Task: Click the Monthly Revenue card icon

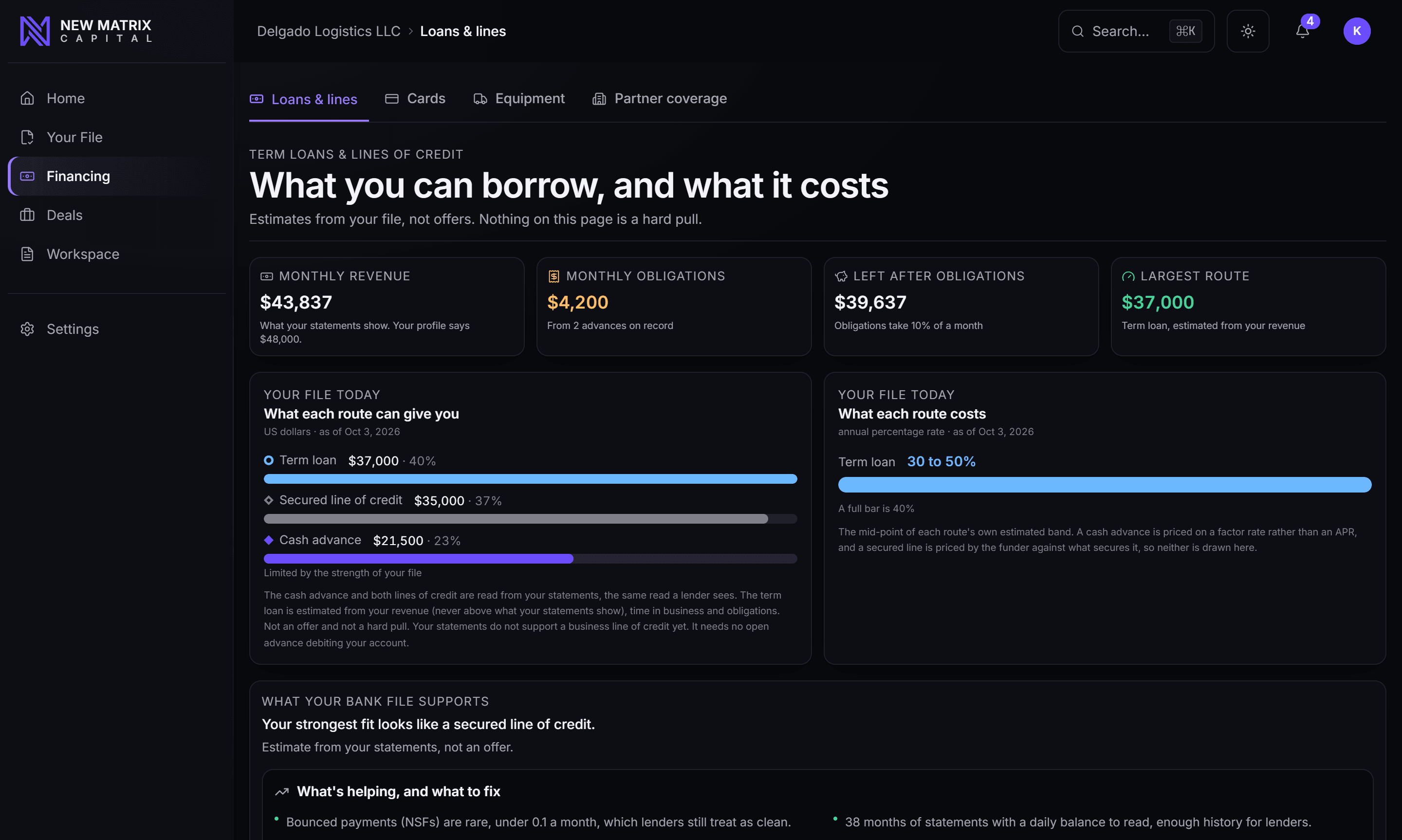Action: click(x=267, y=276)
